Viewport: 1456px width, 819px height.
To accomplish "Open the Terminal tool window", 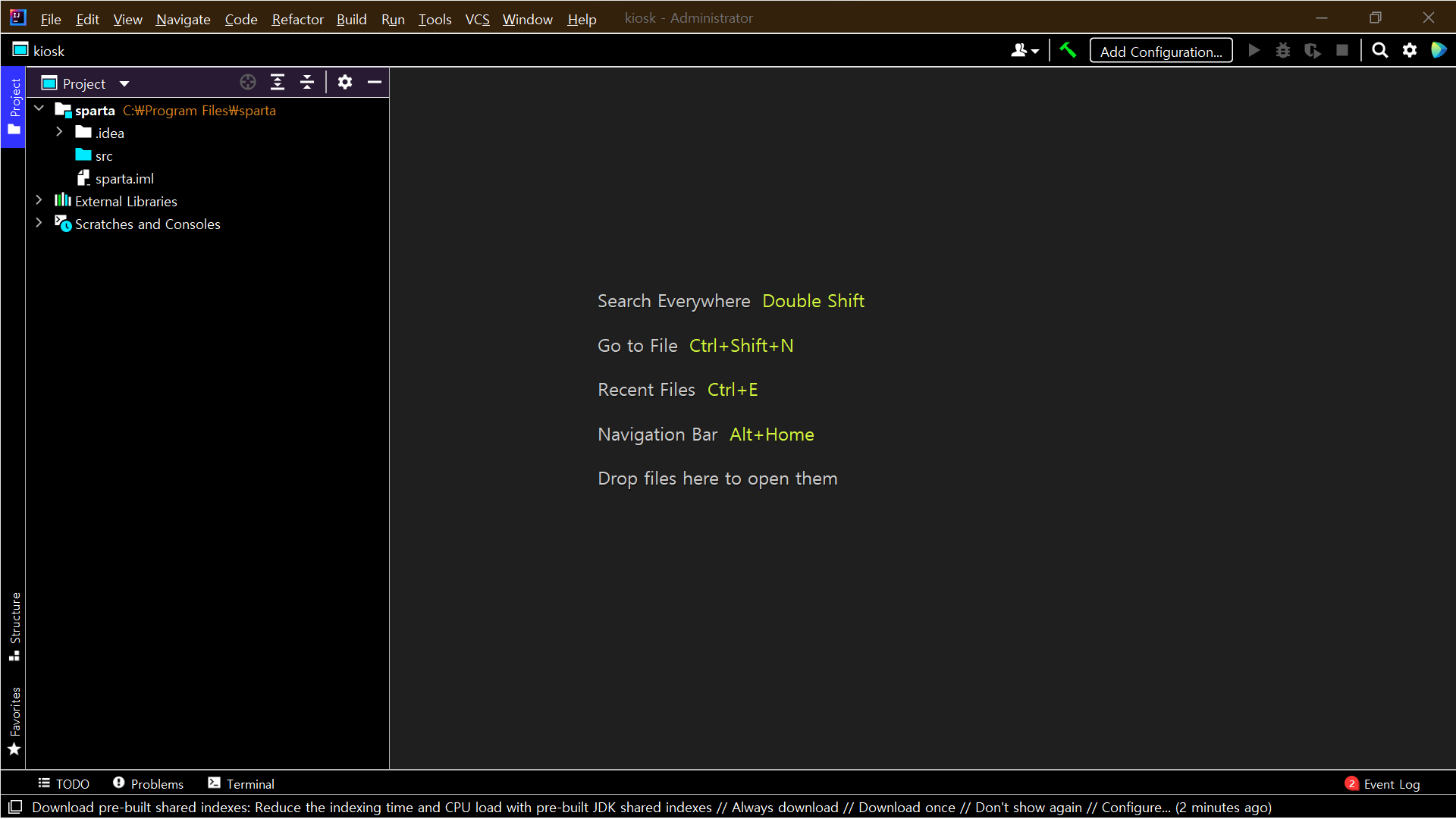I will pyautogui.click(x=241, y=783).
